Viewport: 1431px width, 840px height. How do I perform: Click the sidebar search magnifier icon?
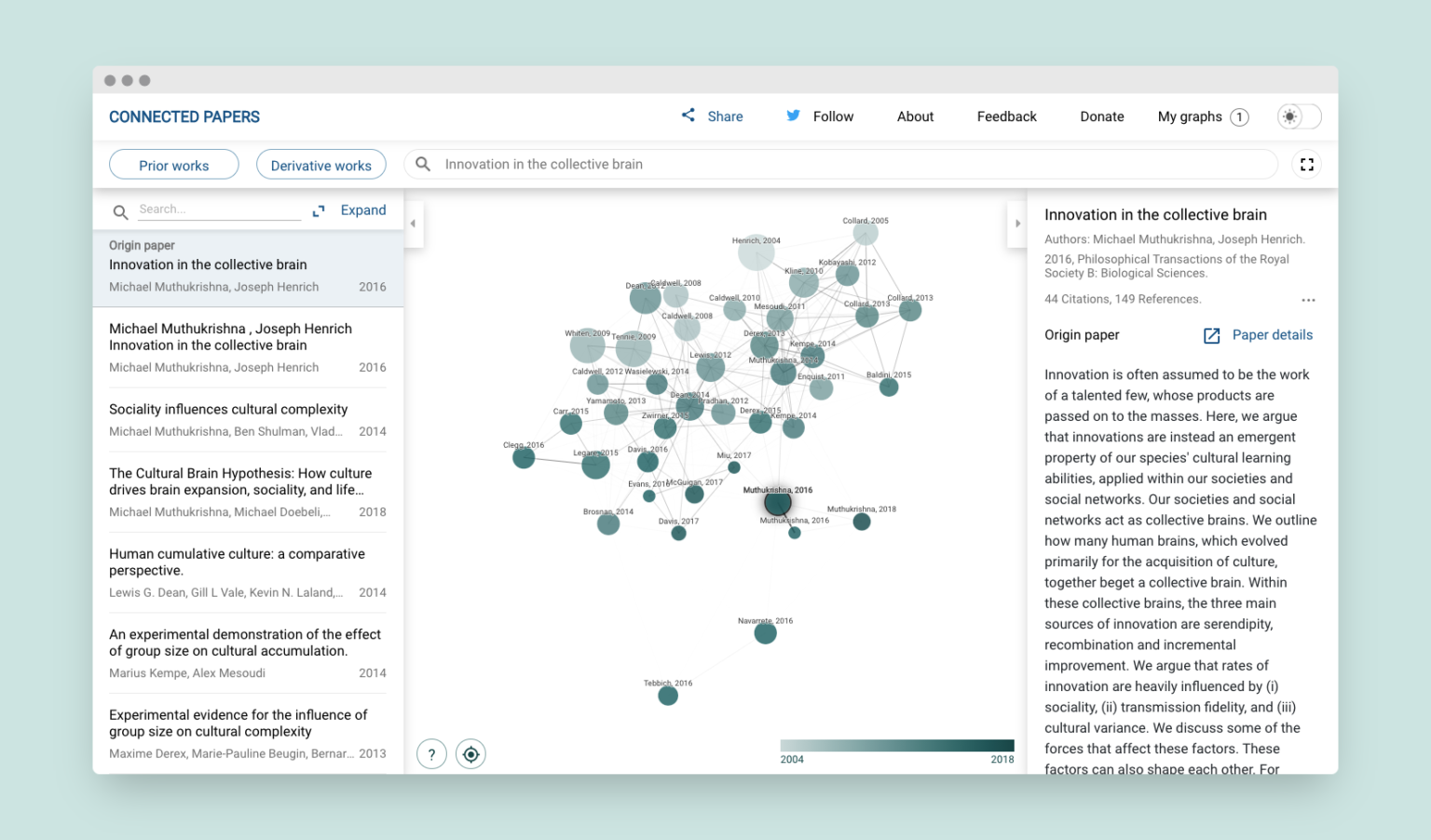coord(120,211)
